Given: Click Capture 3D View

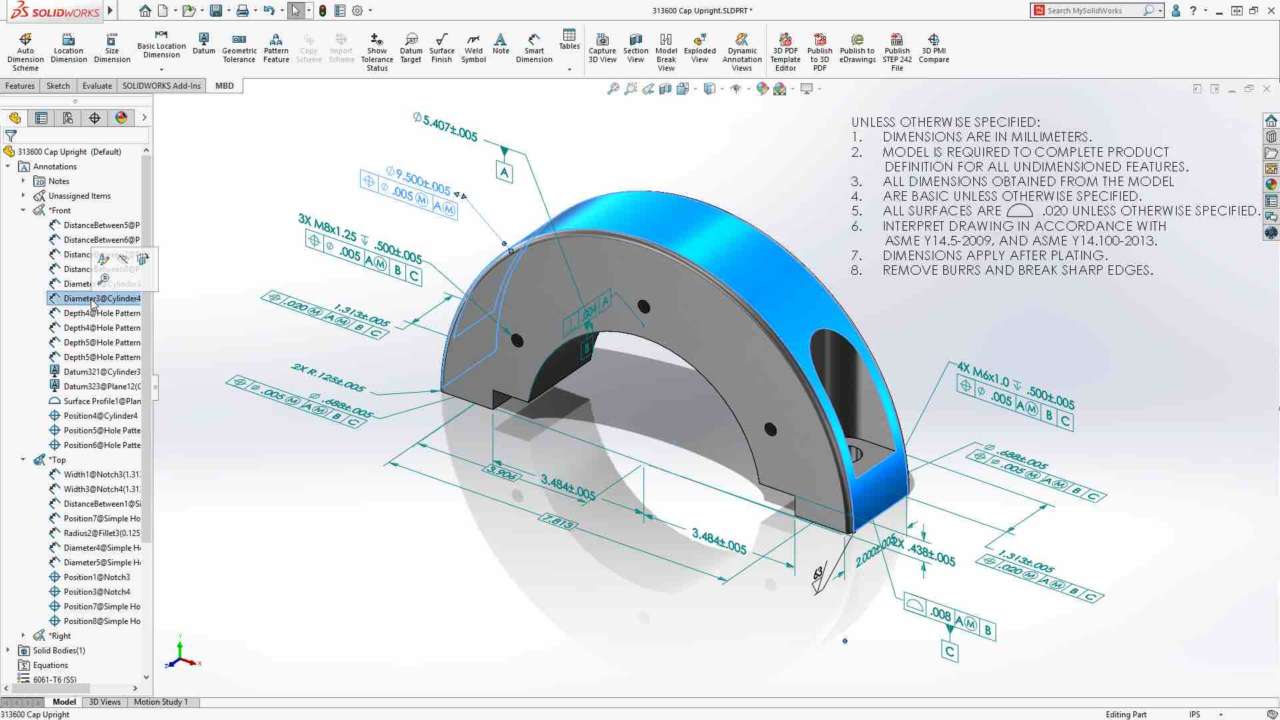Looking at the screenshot, I should [x=602, y=52].
